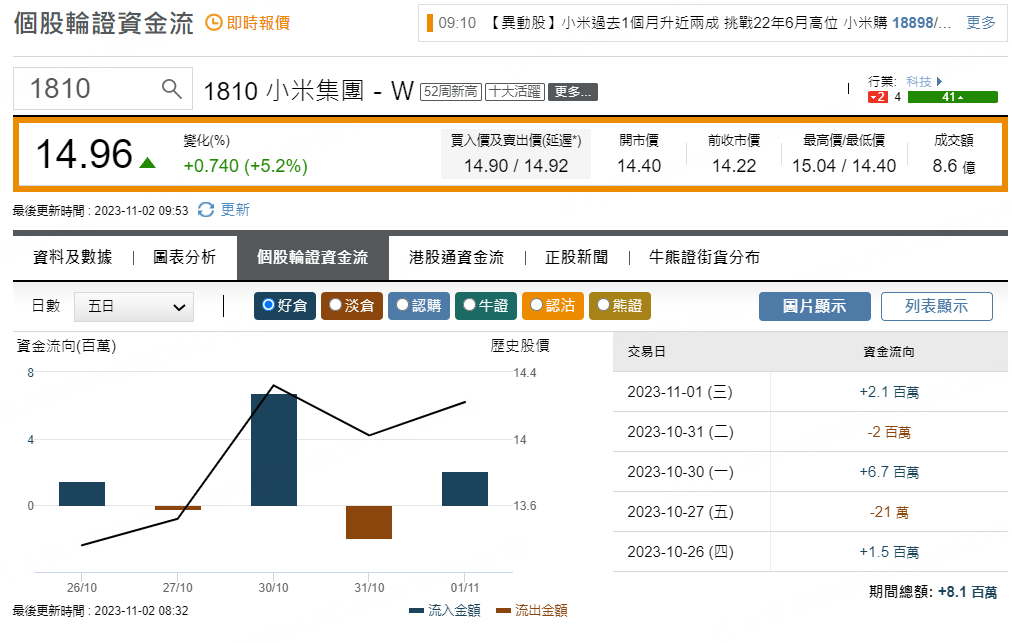Click the 最高價/最低價 15.04 / 14.40 value
The image size is (1012, 643).
click(844, 166)
